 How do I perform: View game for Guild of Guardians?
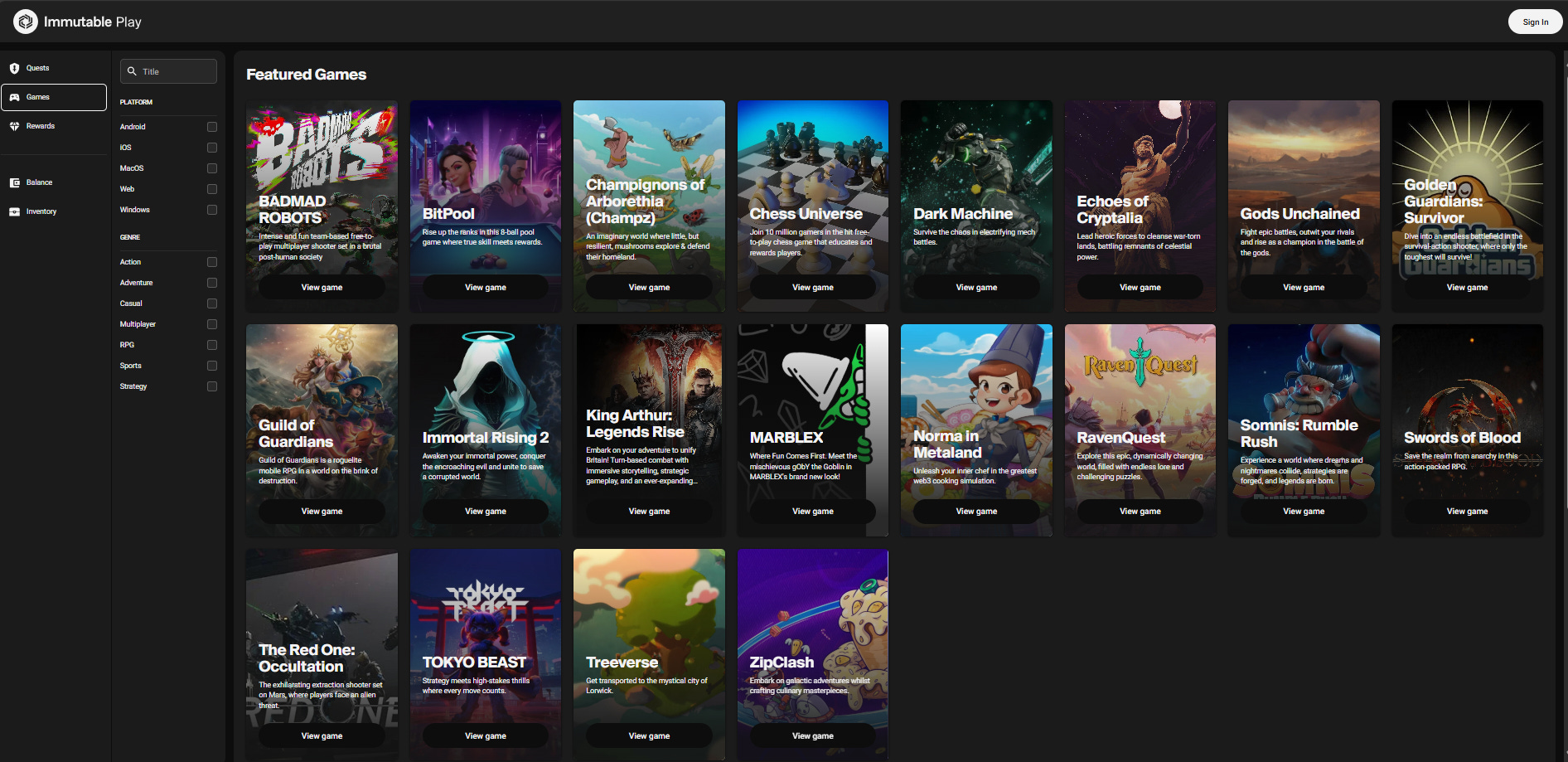pos(322,511)
